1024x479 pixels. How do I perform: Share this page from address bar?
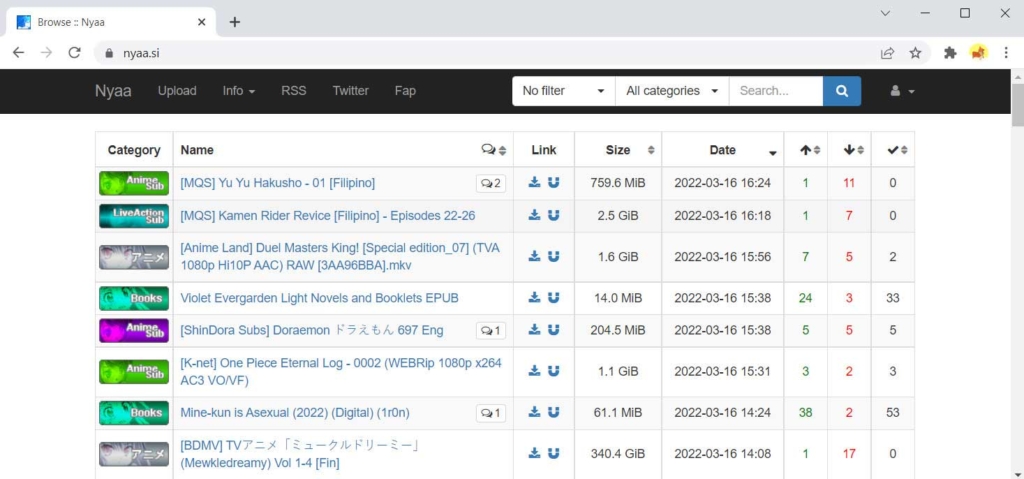pyautogui.click(x=888, y=54)
